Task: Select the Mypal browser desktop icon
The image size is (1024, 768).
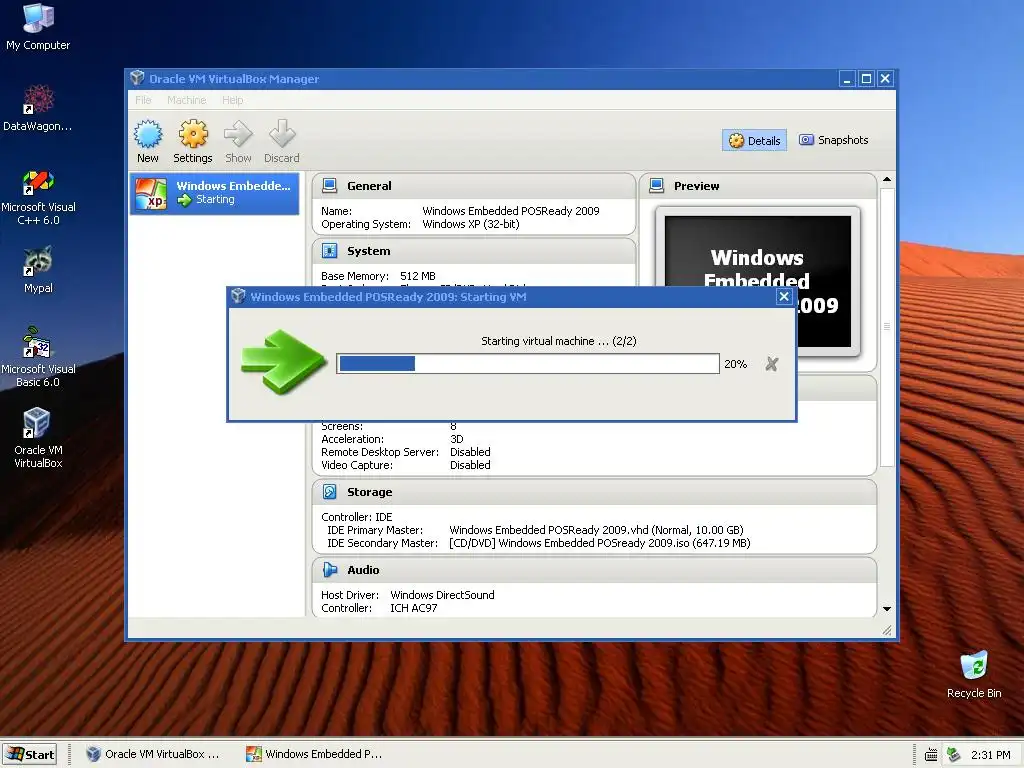Action: (x=38, y=270)
